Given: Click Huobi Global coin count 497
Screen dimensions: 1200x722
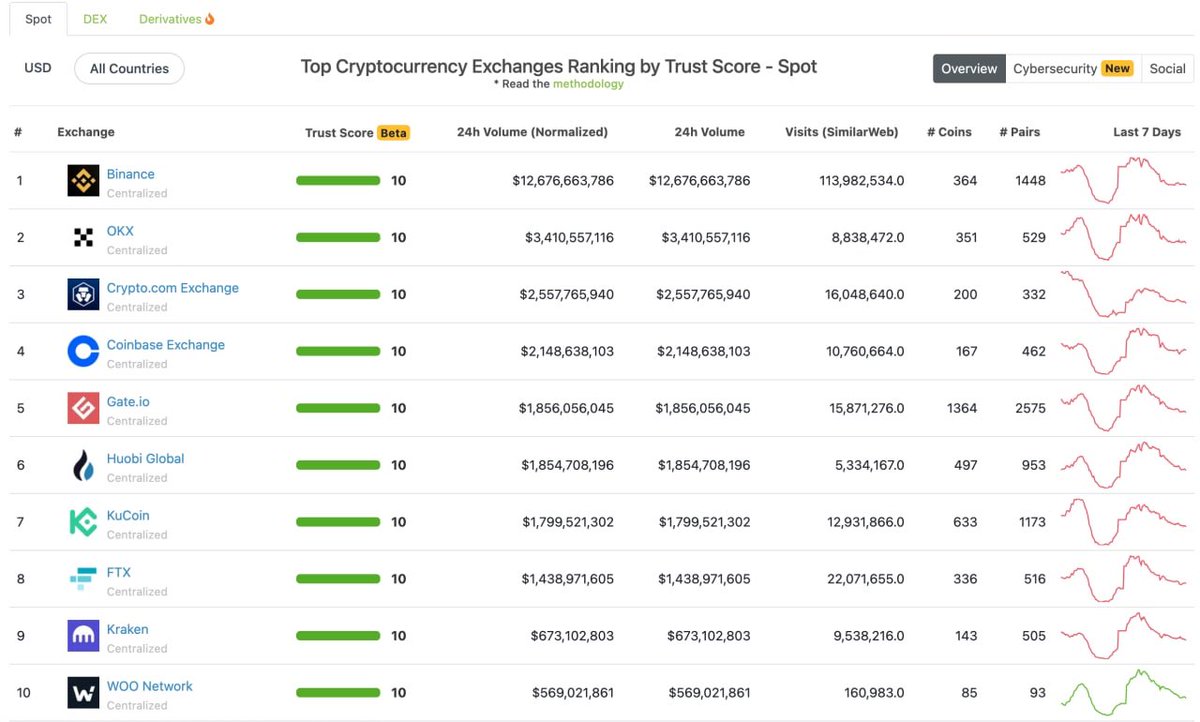Looking at the screenshot, I should tap(966, 465).
